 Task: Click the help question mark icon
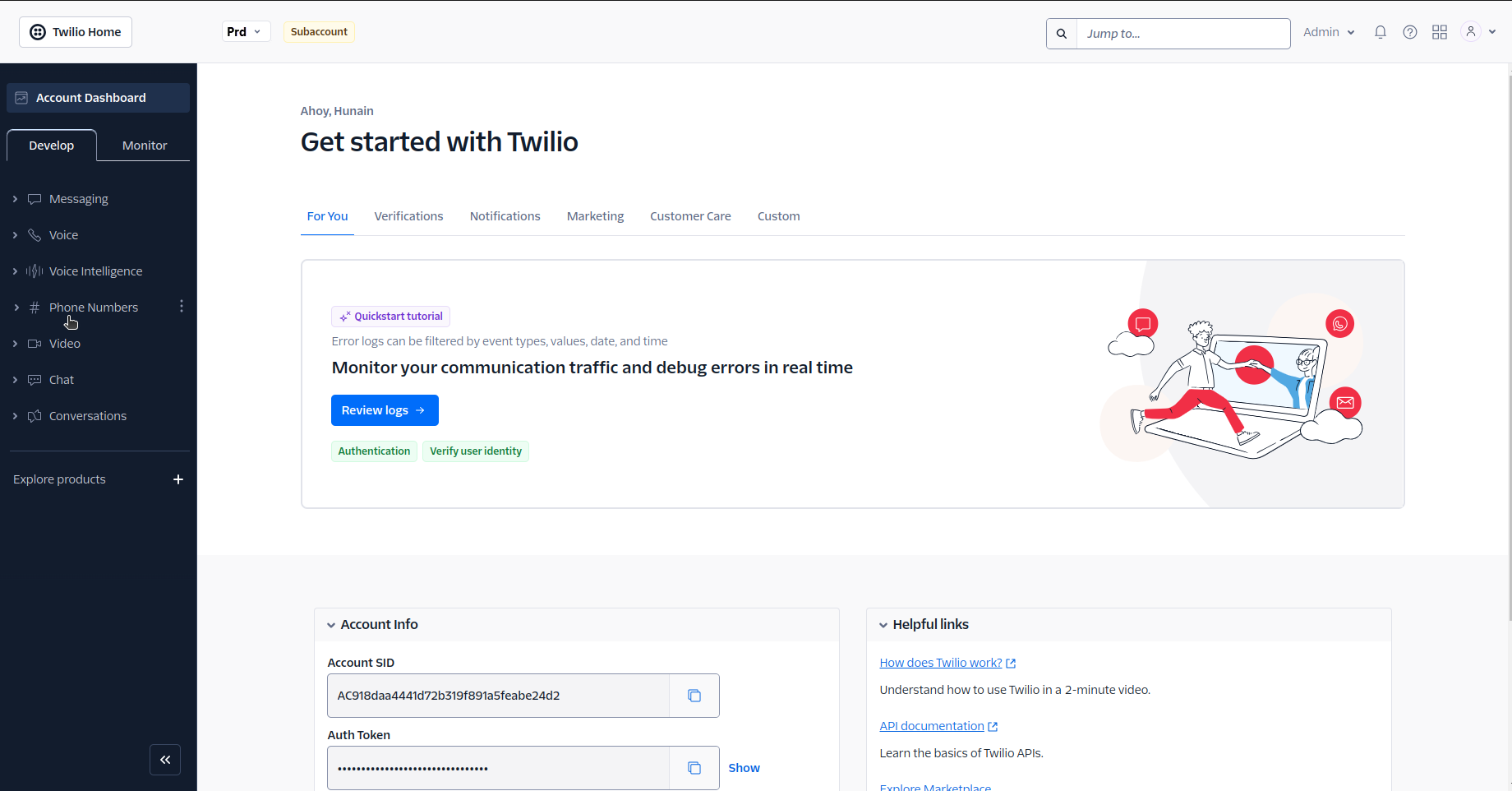[x=1410, y=32]
